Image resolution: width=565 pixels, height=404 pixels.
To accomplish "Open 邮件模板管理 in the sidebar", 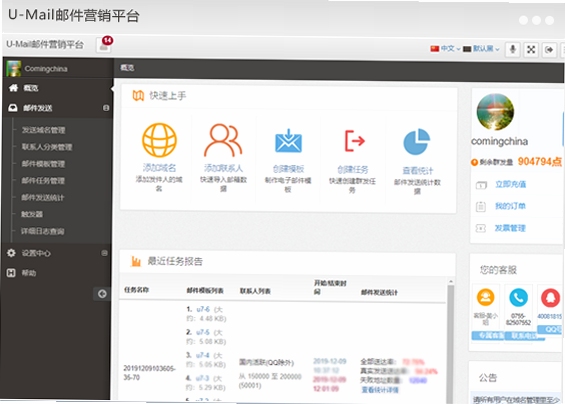I will click(43, 164).
